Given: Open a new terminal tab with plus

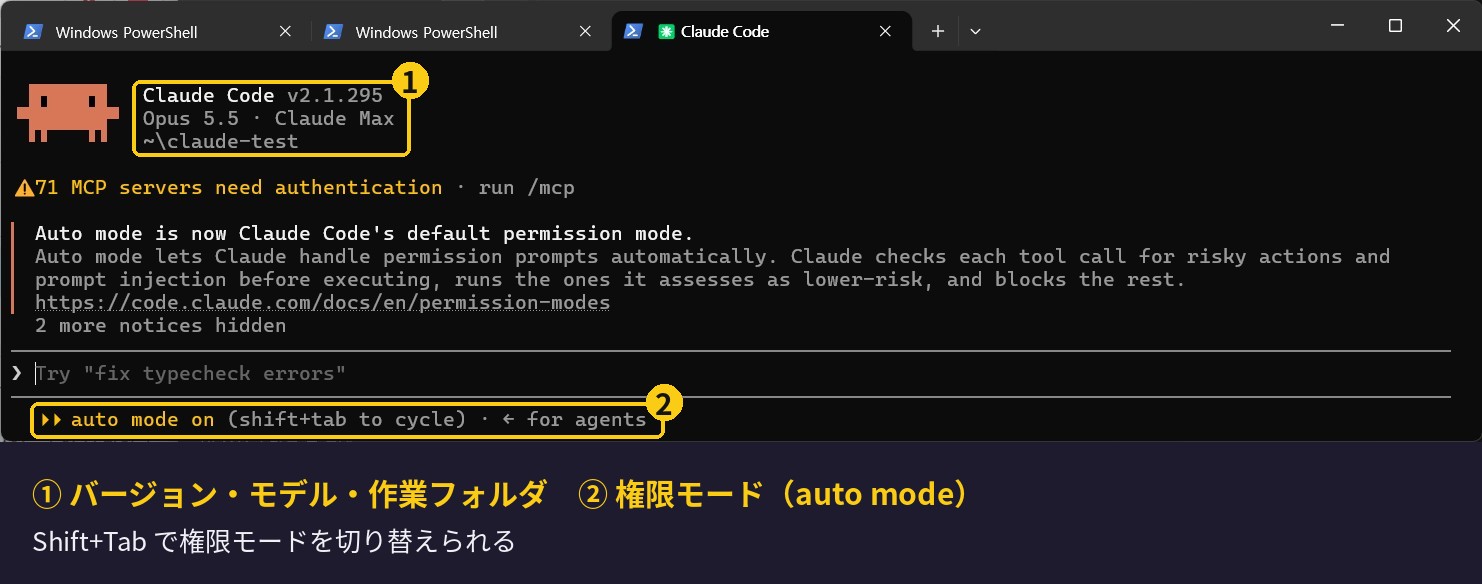Looking at the screenshot, I should click(x=937, y=32).
